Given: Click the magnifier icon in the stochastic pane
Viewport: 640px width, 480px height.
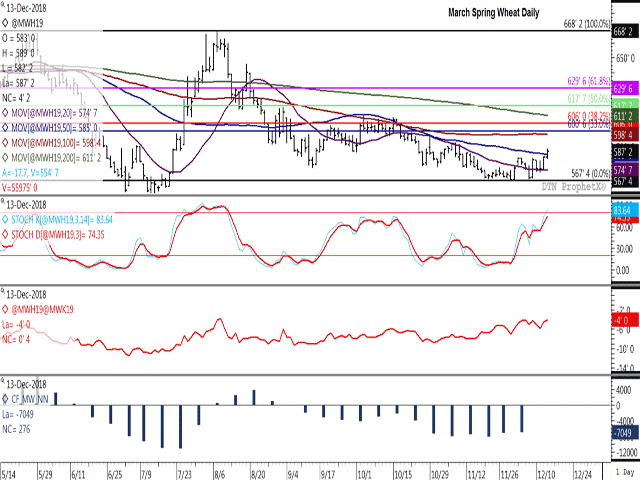Looking at the screenshot, I should click(x=3, y=202).
